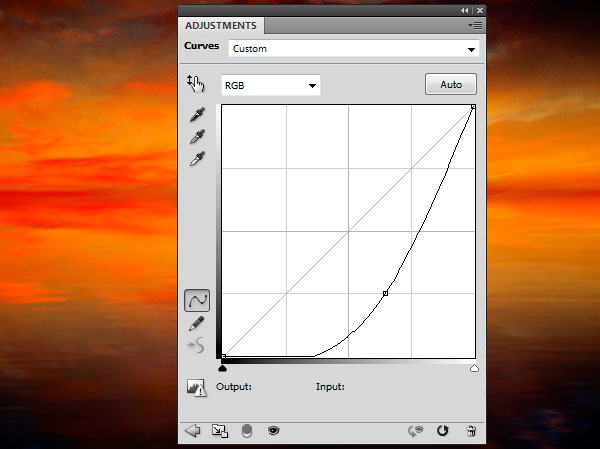The height and width of the screenshot is (449, 600).
Task: Click the Output label
Action: (x=234, y=387)
